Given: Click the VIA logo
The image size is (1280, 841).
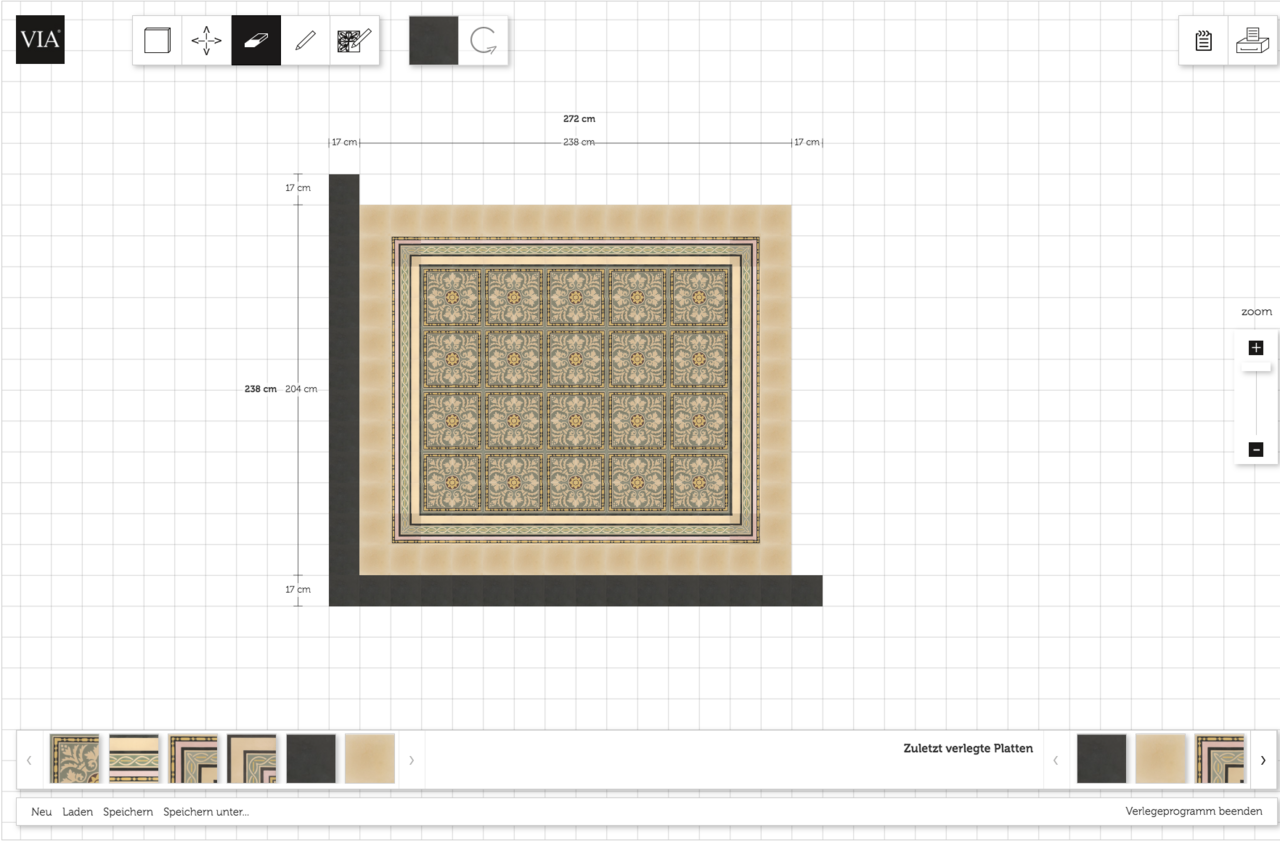Looking at the screenshot, I should tap(39, 41).
